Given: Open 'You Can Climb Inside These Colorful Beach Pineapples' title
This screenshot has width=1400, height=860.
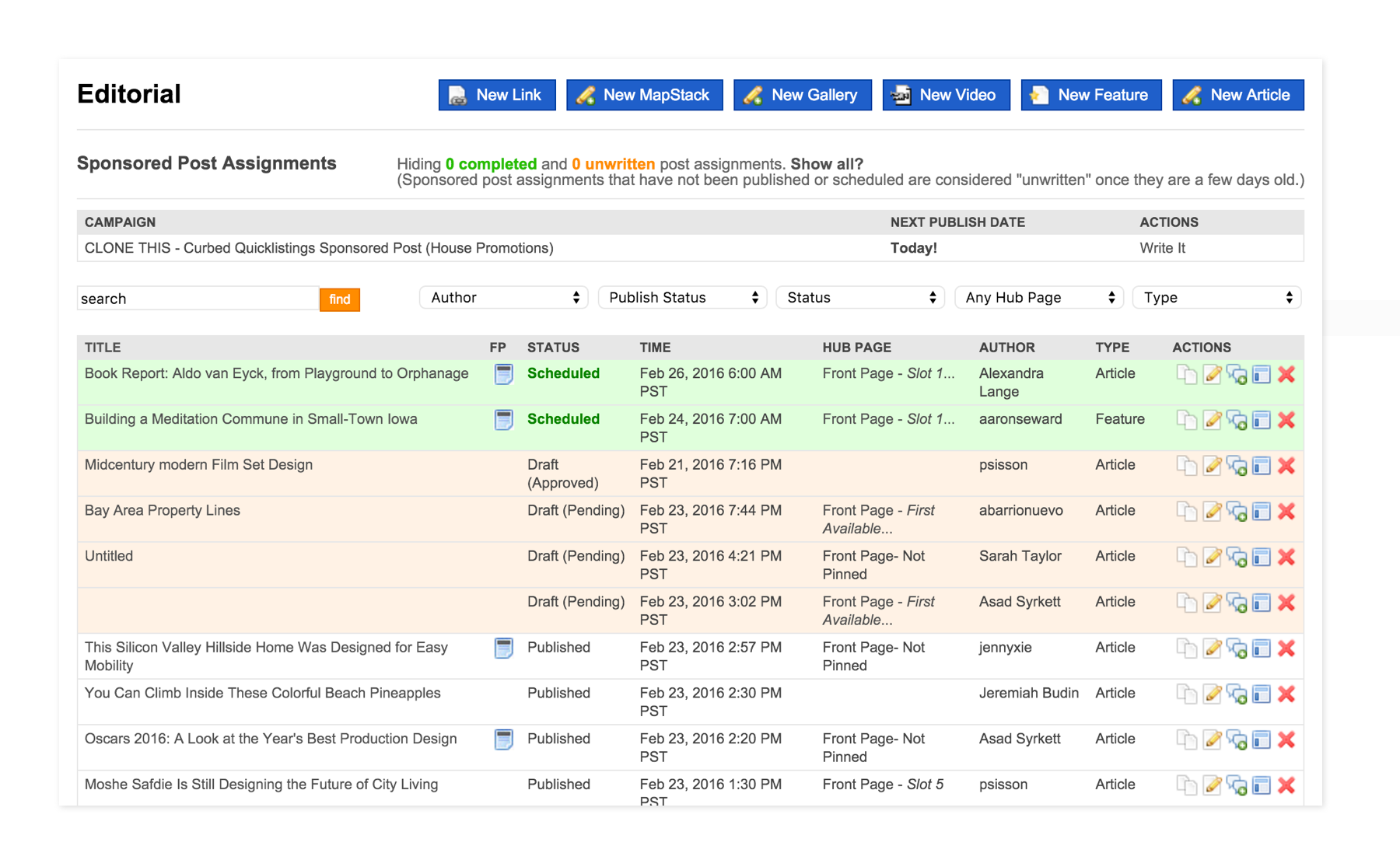Looking at the screenshot, I should [262, 693].
